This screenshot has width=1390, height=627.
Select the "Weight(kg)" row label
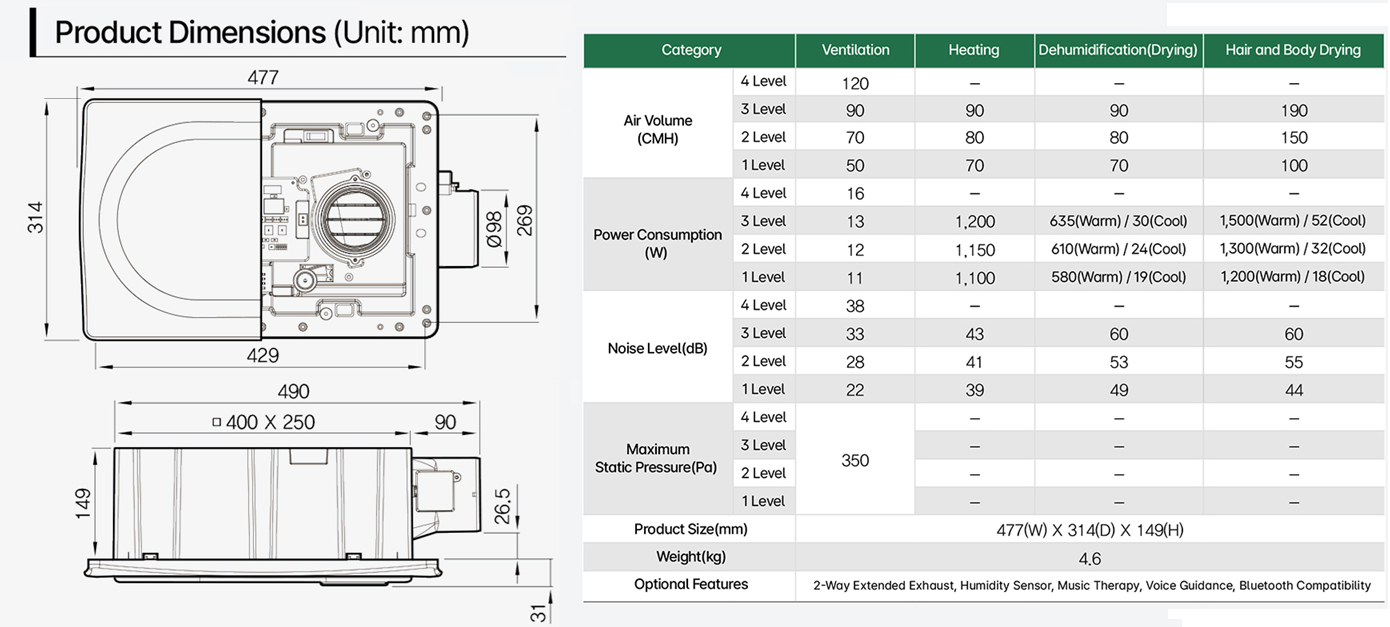[x=691, y=557]
